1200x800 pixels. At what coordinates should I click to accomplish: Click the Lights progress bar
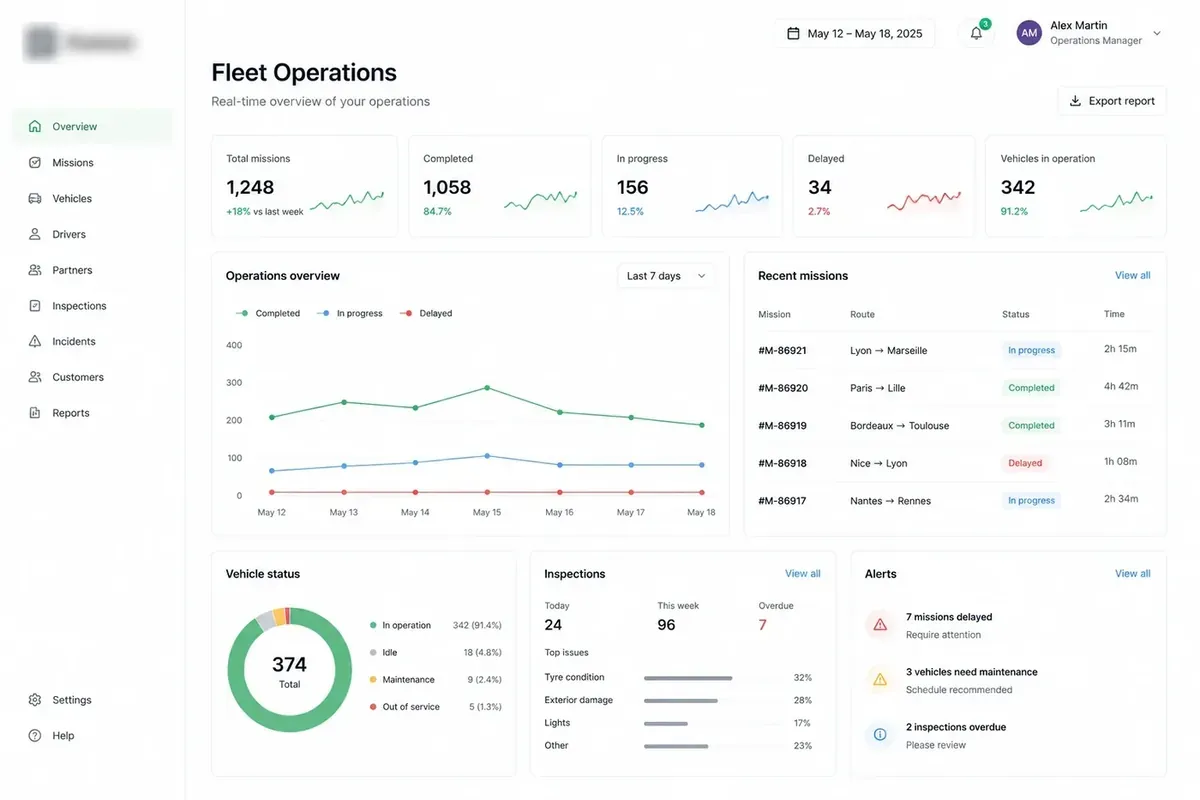pyautogui.click(x=668, y=723)
